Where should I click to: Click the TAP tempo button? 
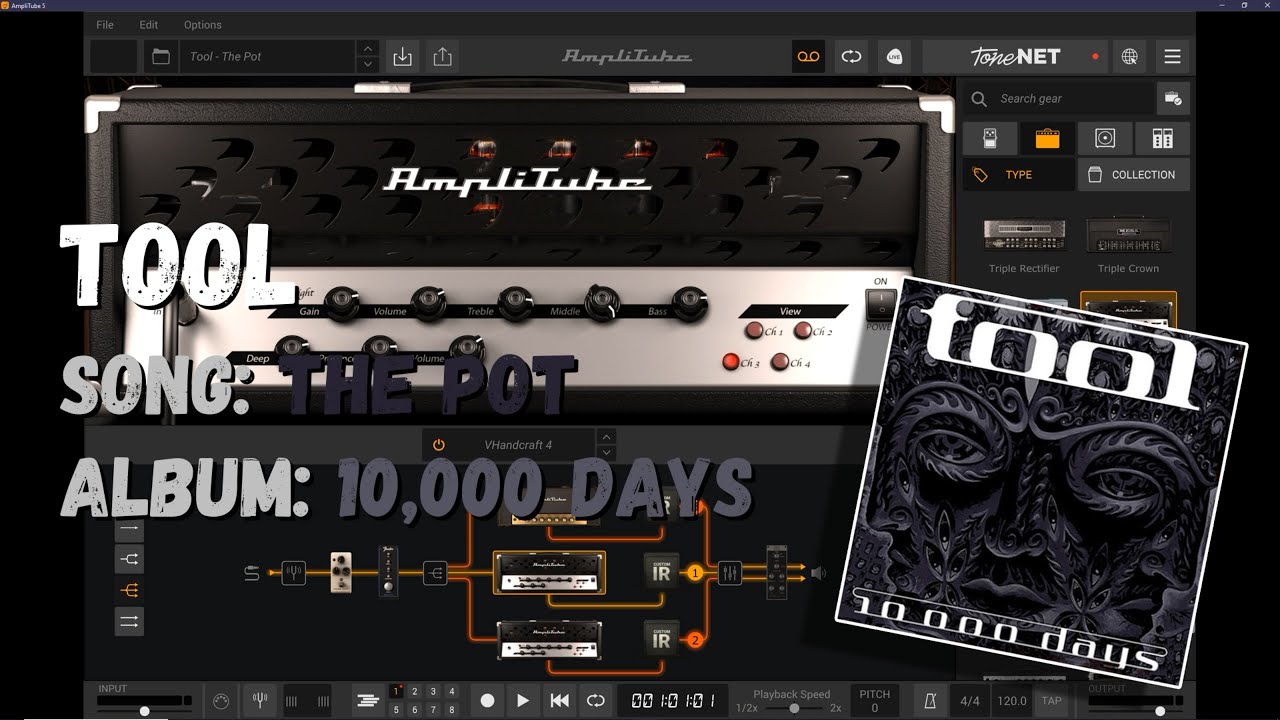1051,701
